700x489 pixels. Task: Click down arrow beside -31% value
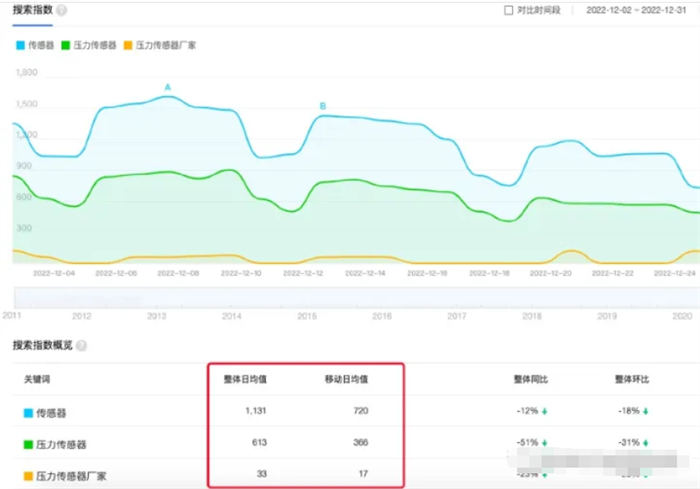click(x=647, y=441)
